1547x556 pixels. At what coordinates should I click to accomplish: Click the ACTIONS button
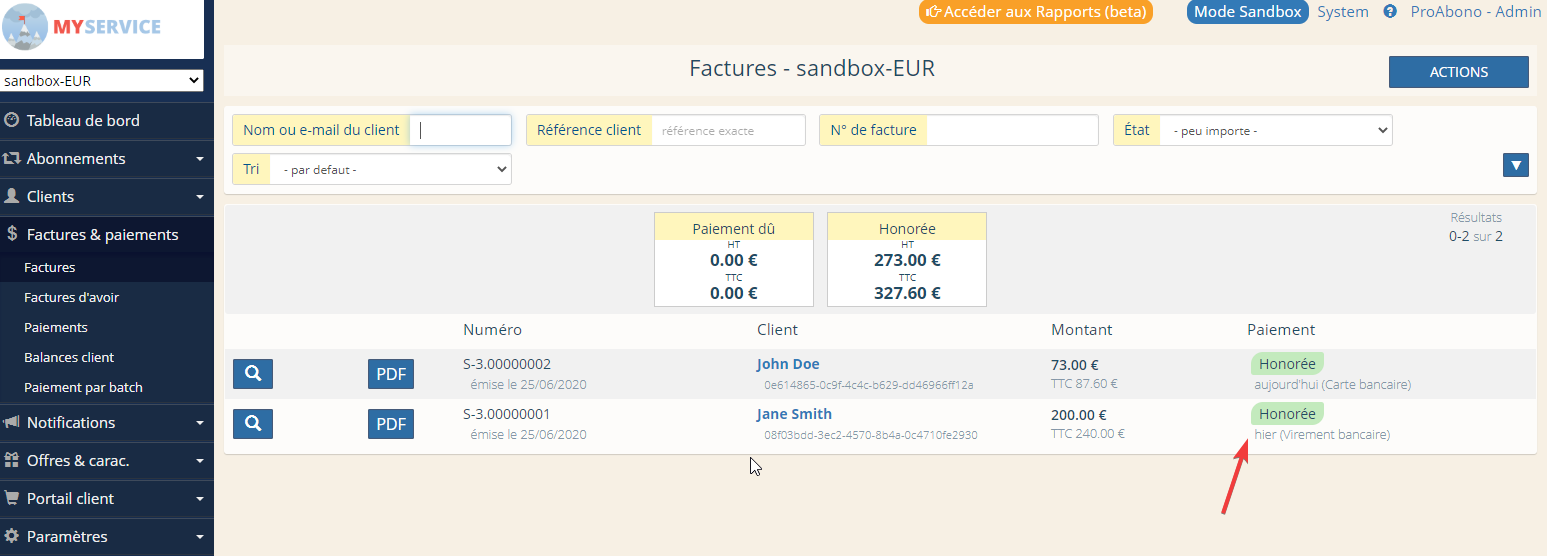point(1459,72)
